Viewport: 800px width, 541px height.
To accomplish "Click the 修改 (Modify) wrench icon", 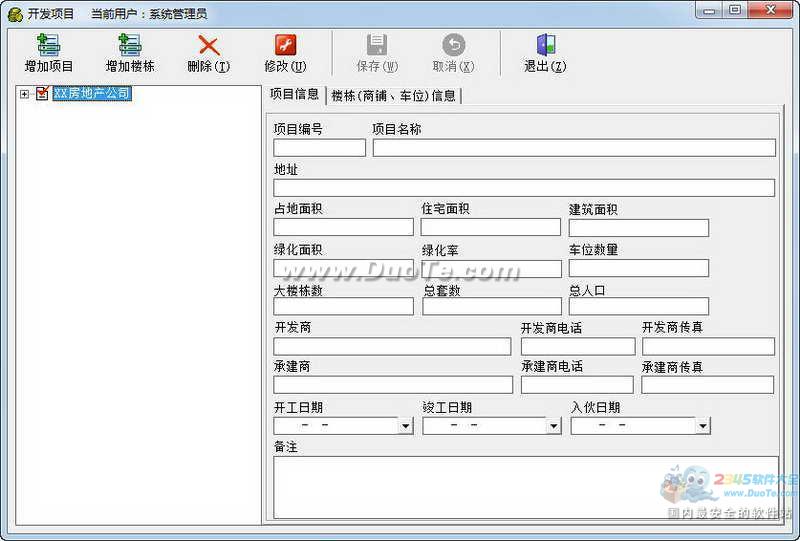I will (285, 46).
